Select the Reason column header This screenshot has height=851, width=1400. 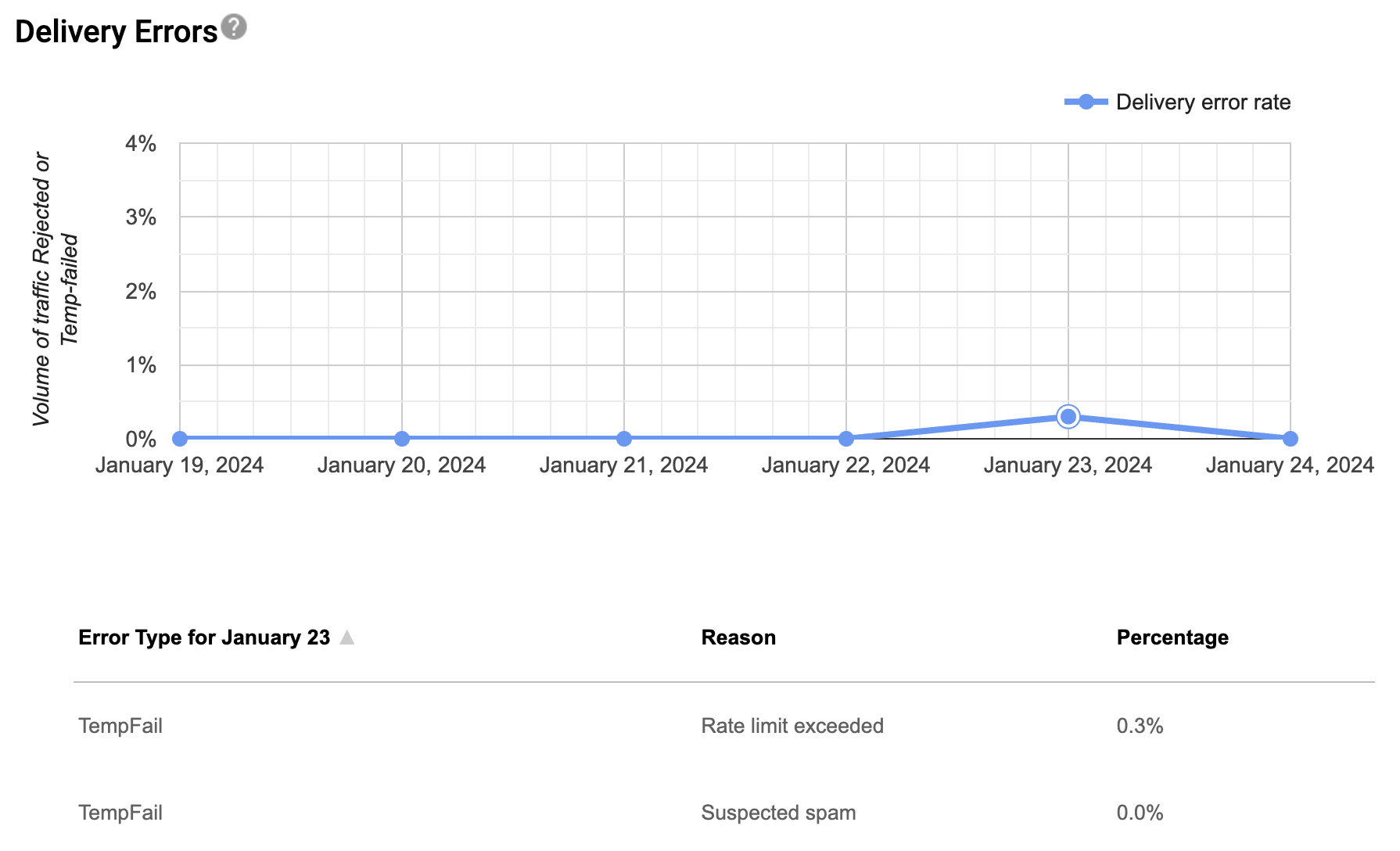[x=738, y=637]
